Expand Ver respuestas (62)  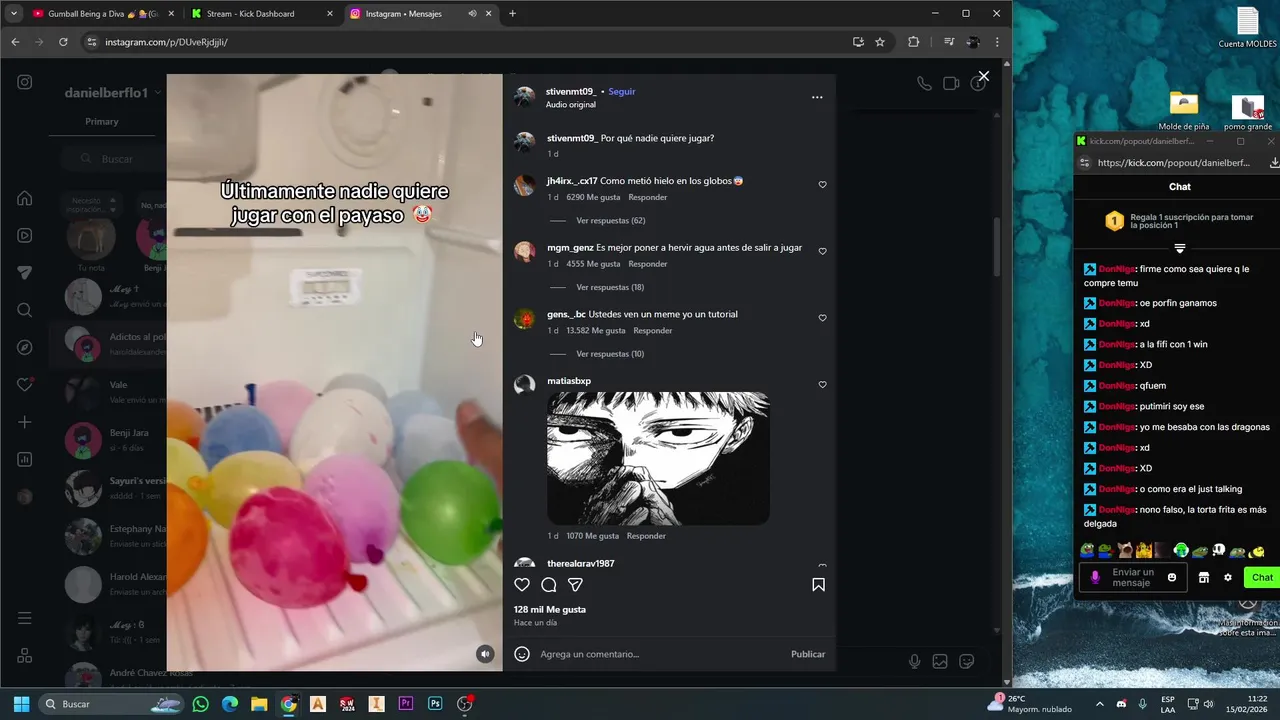pyautogui.click(x=610, y=220)
